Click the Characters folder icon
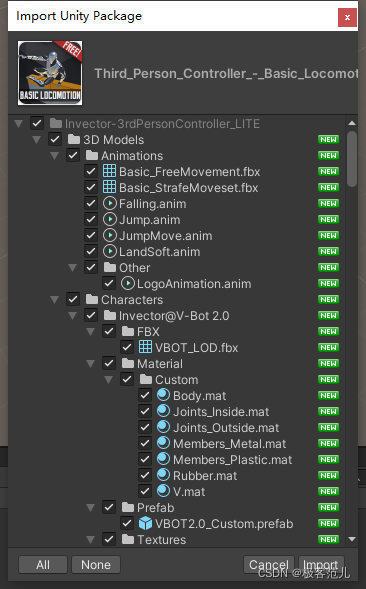This screenshot has height=589, width=366. (x=92, y=299)
